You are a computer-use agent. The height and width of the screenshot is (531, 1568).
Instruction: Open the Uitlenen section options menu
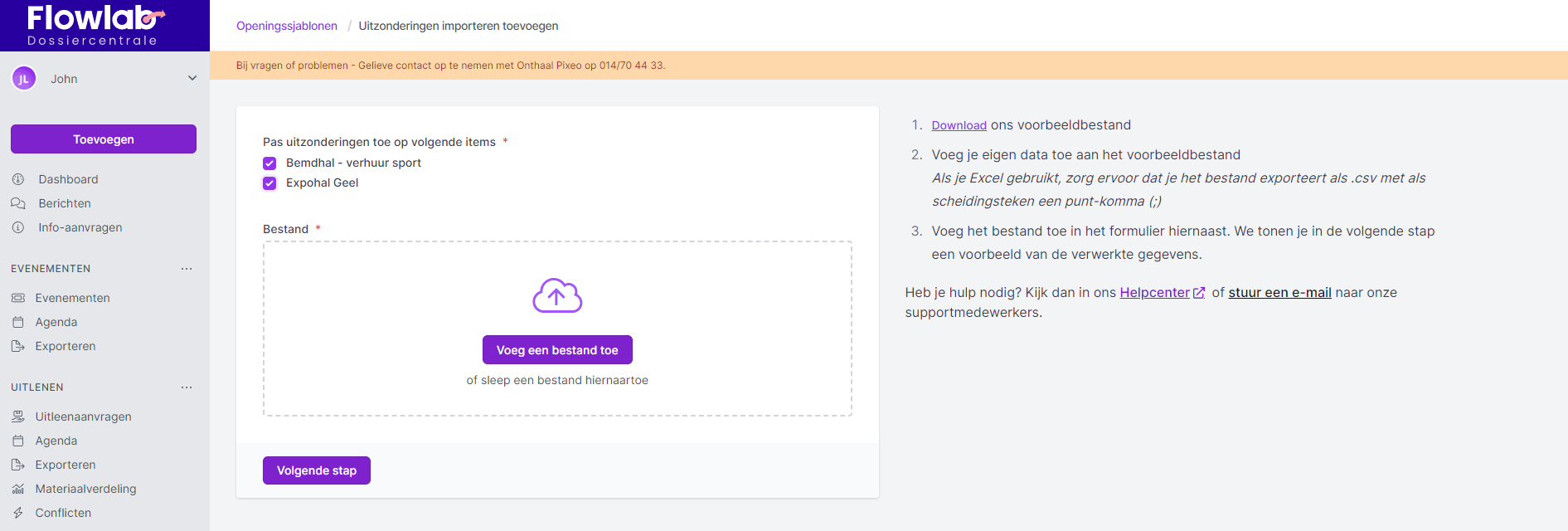click(x=187, y=387)
